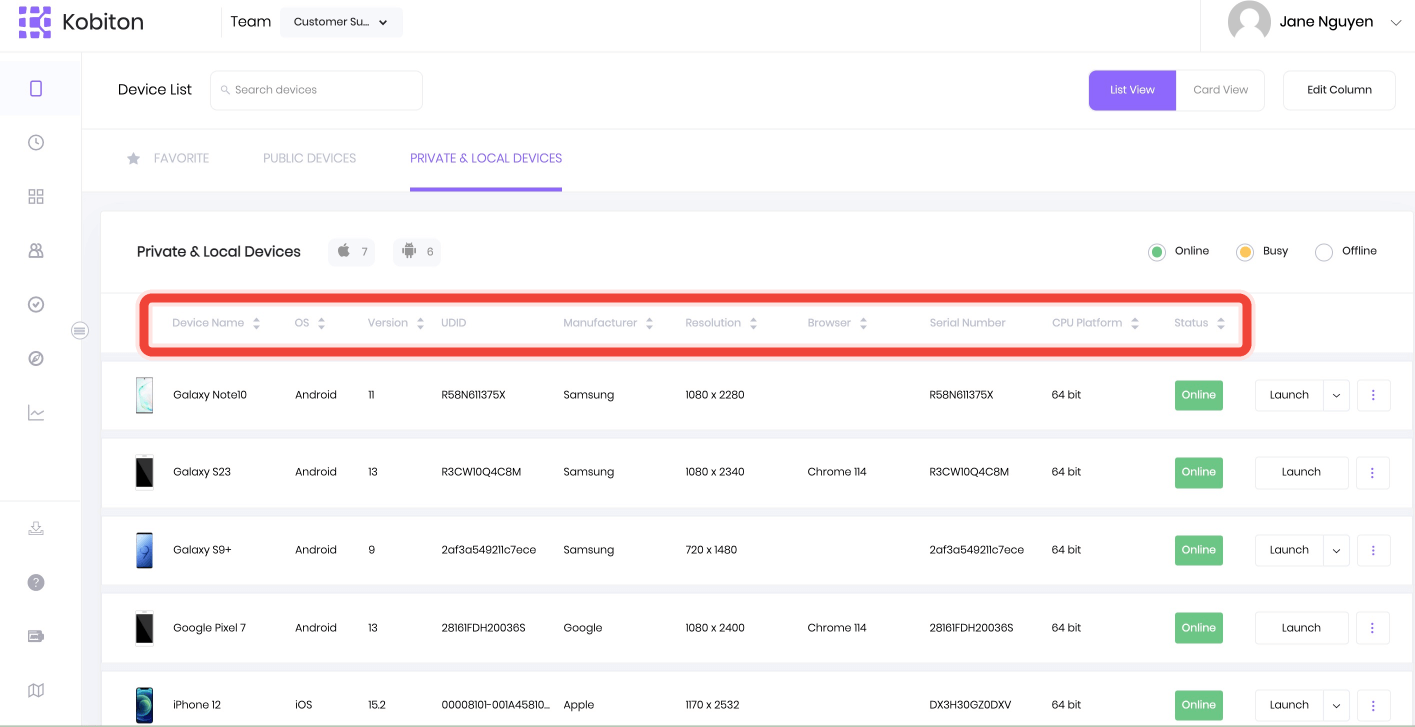Open more options for Galaxy S9+

[x=1373, y=550]
